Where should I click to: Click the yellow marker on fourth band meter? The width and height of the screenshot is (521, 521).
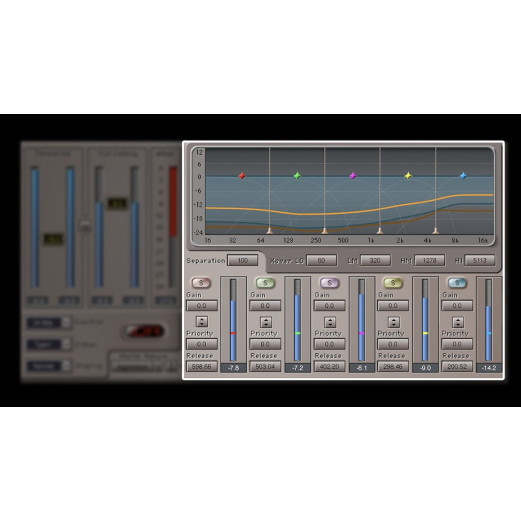pyautogui.click(x=425, y=333)
